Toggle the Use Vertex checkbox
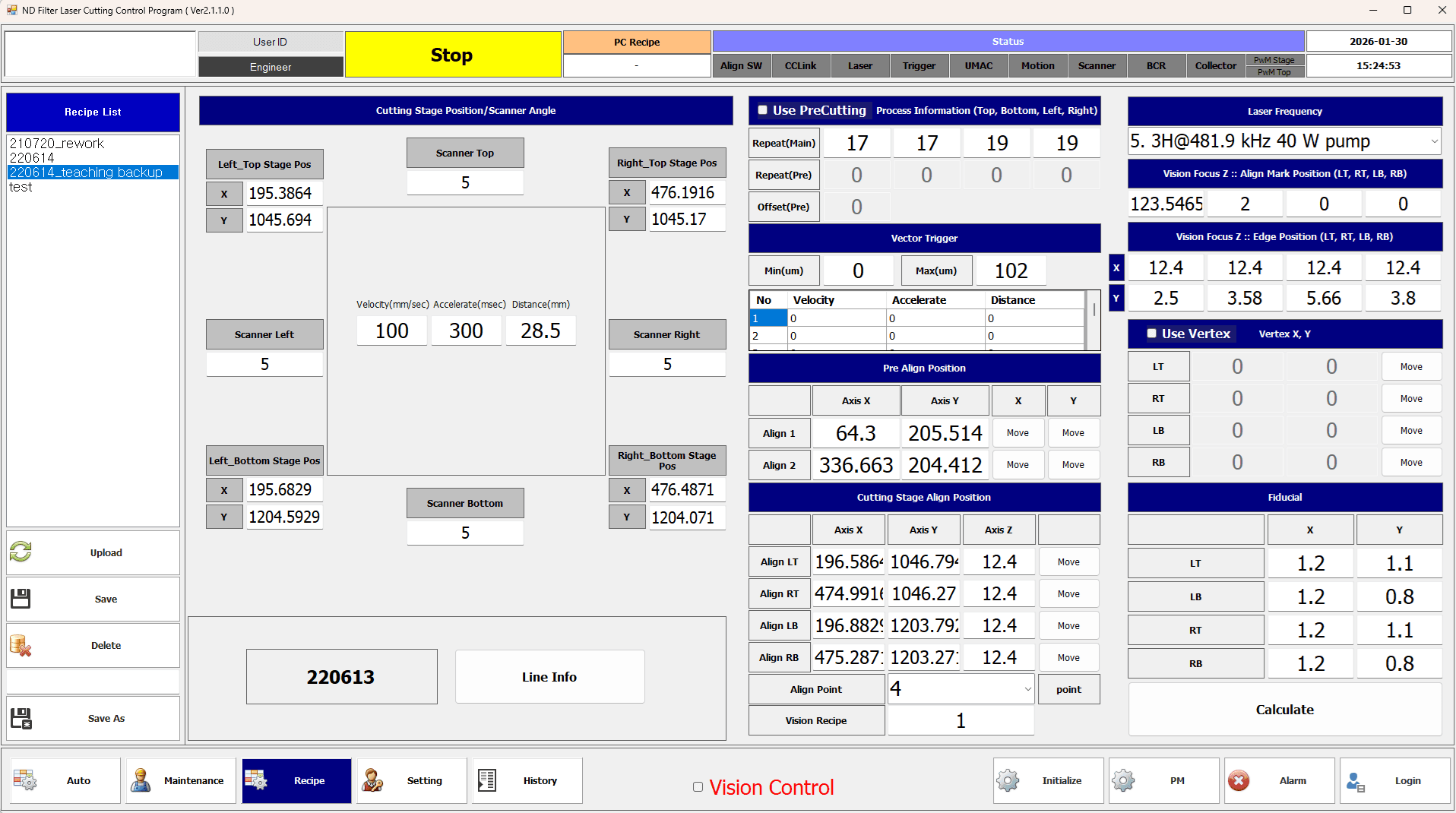The width and height of the screenshot is (1456, 813). [x=1151, y=334]
